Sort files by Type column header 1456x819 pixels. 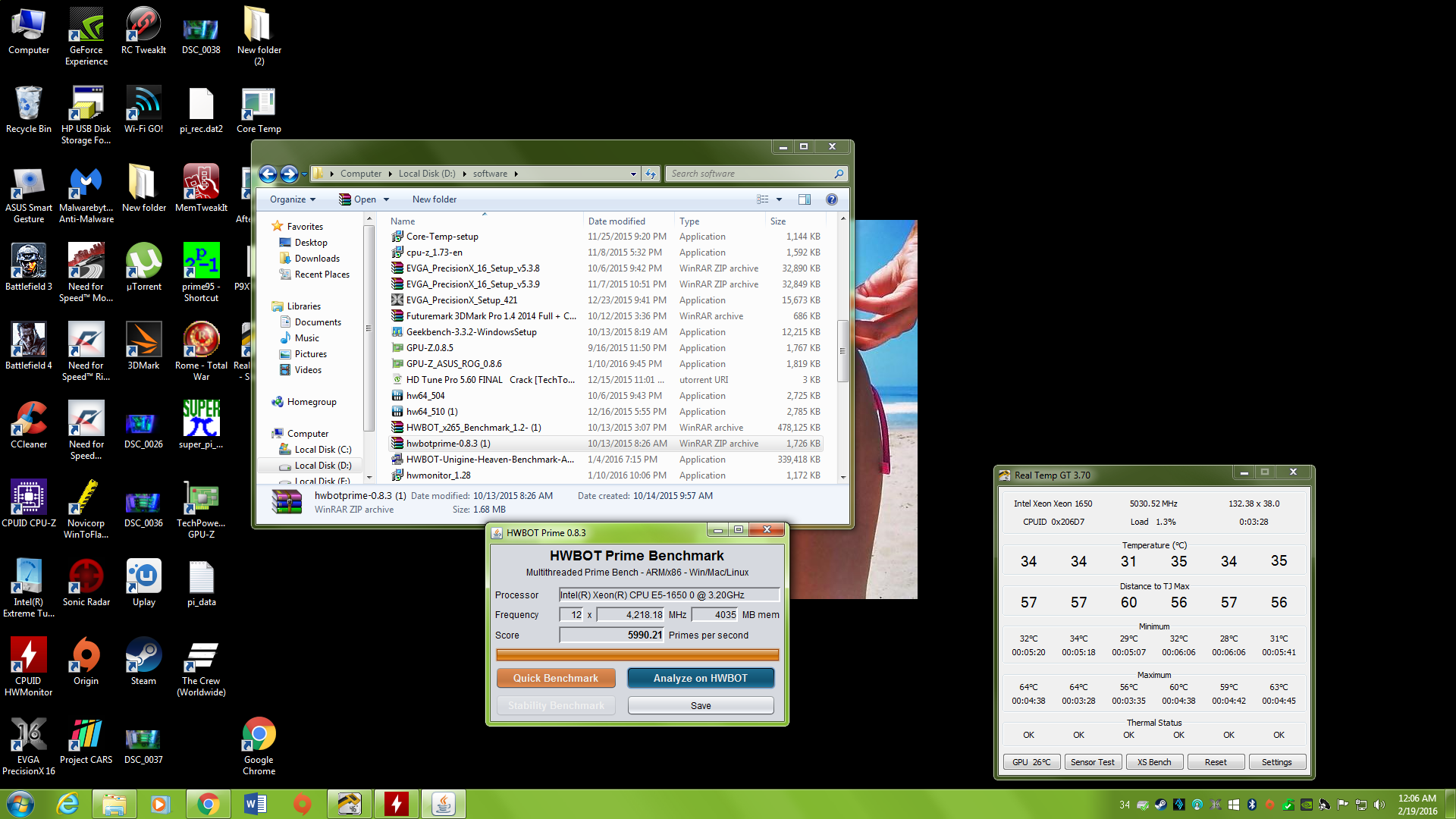(720, 221)
